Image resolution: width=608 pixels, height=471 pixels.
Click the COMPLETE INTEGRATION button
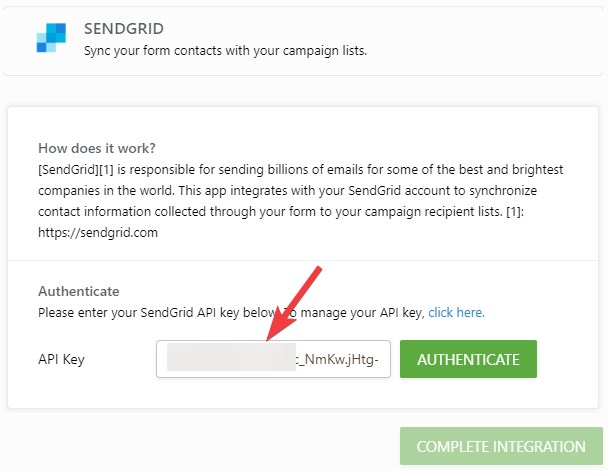501,446
